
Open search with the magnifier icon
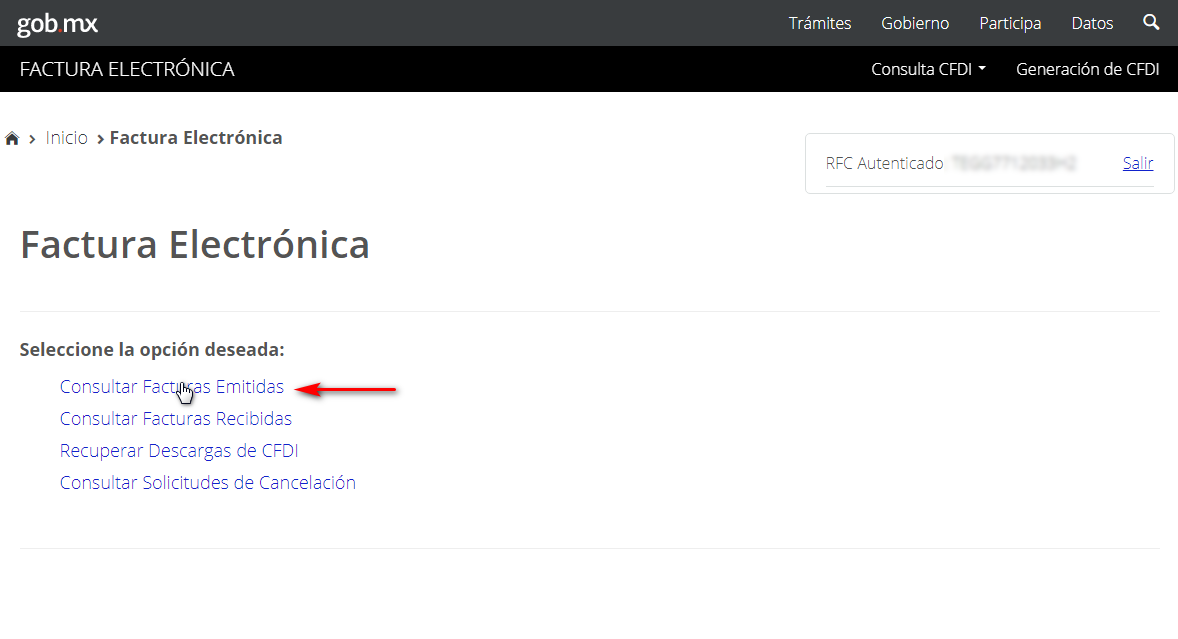1151,22
